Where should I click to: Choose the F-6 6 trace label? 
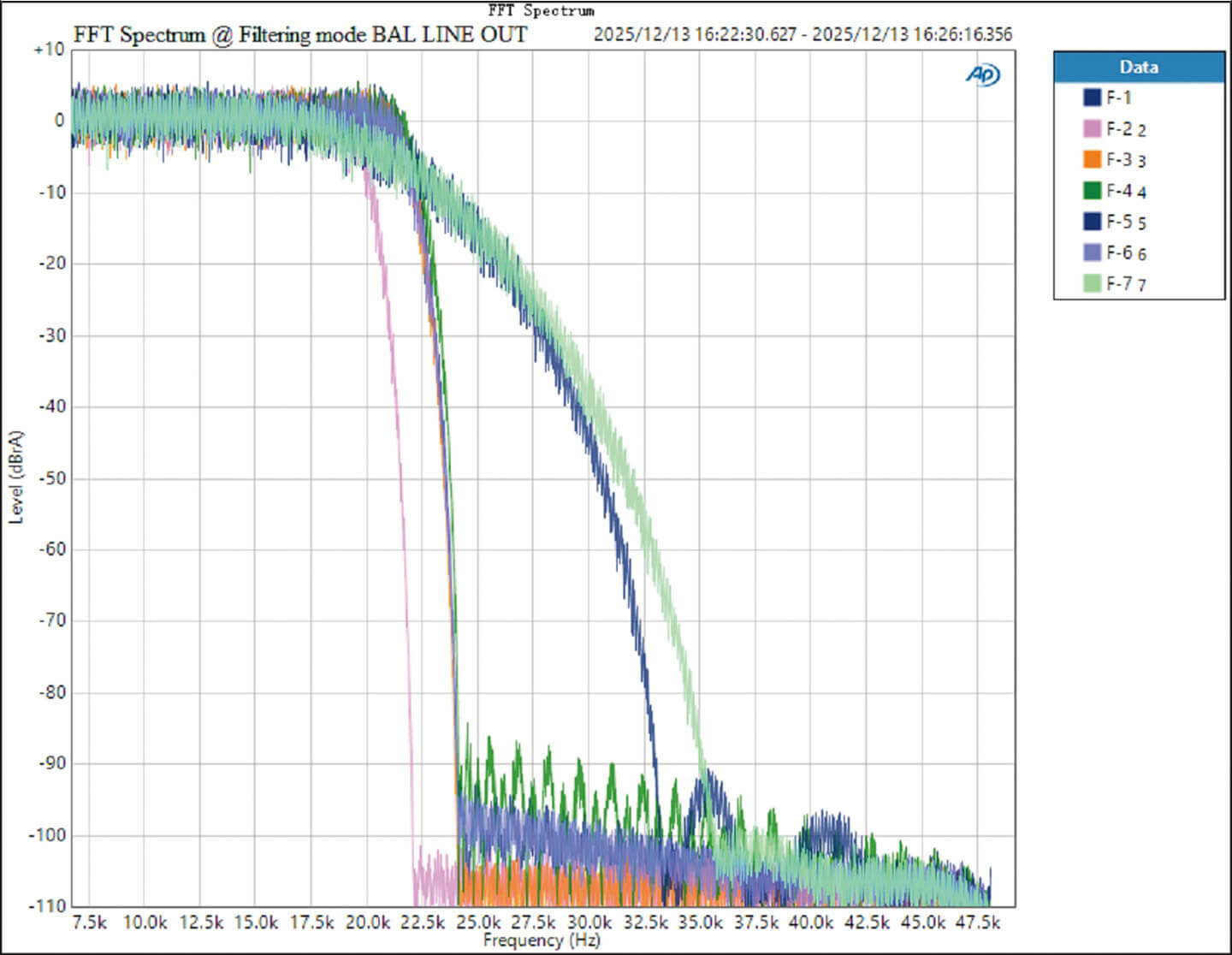pyautogui.click(x=1126, y=253)
